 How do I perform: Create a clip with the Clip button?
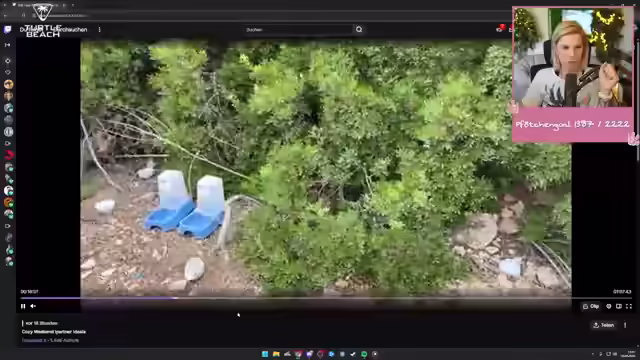coord(591,306)
